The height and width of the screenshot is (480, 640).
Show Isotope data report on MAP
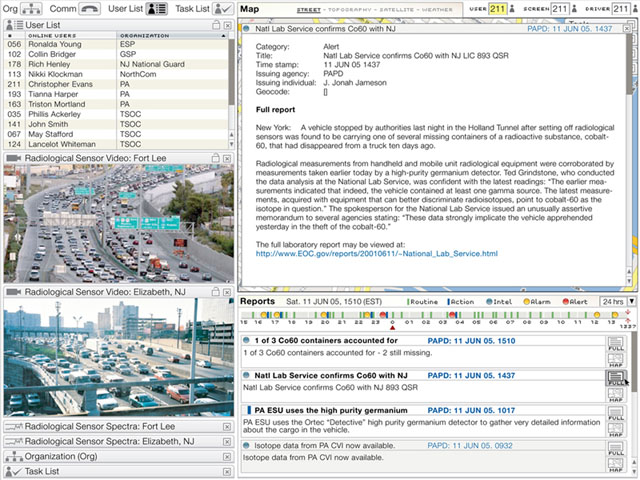616,465
